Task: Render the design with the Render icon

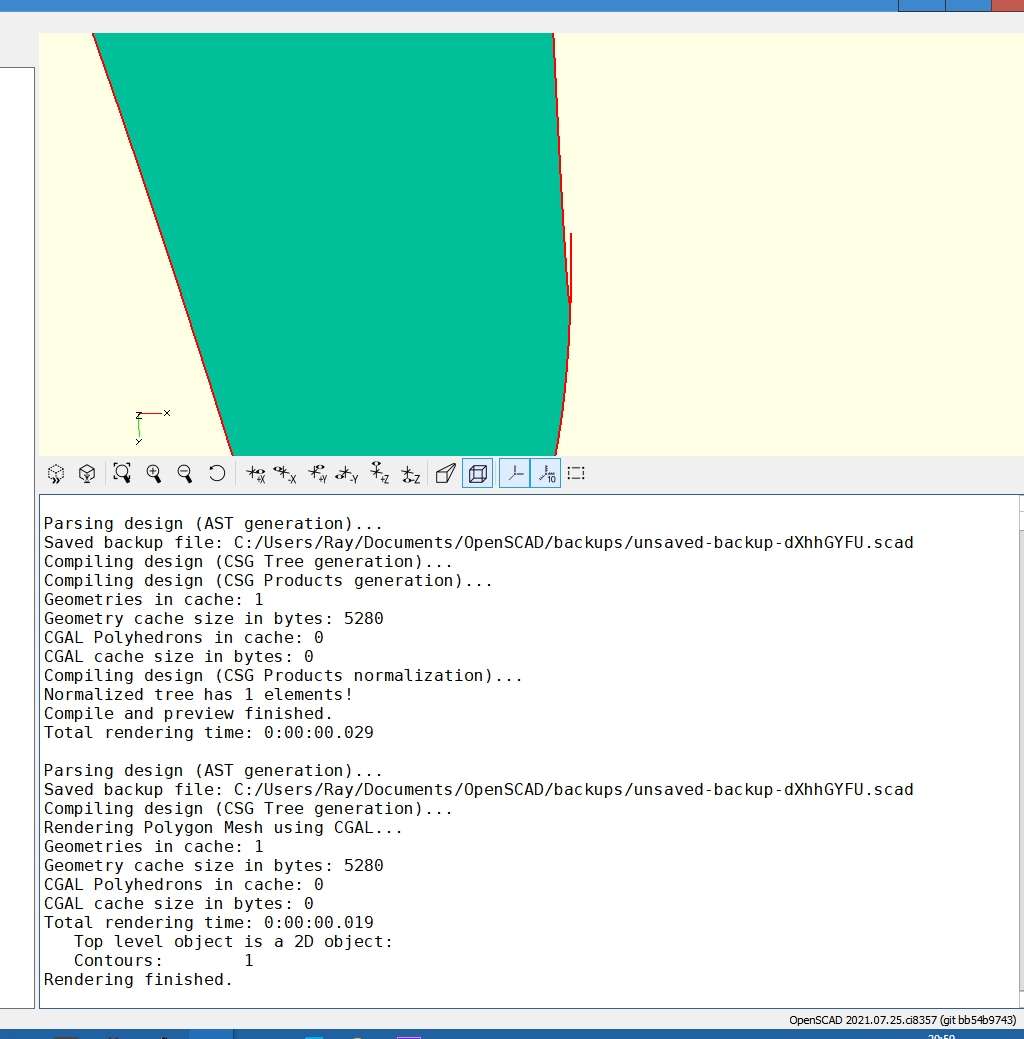Action: click(x=88, y=474)
